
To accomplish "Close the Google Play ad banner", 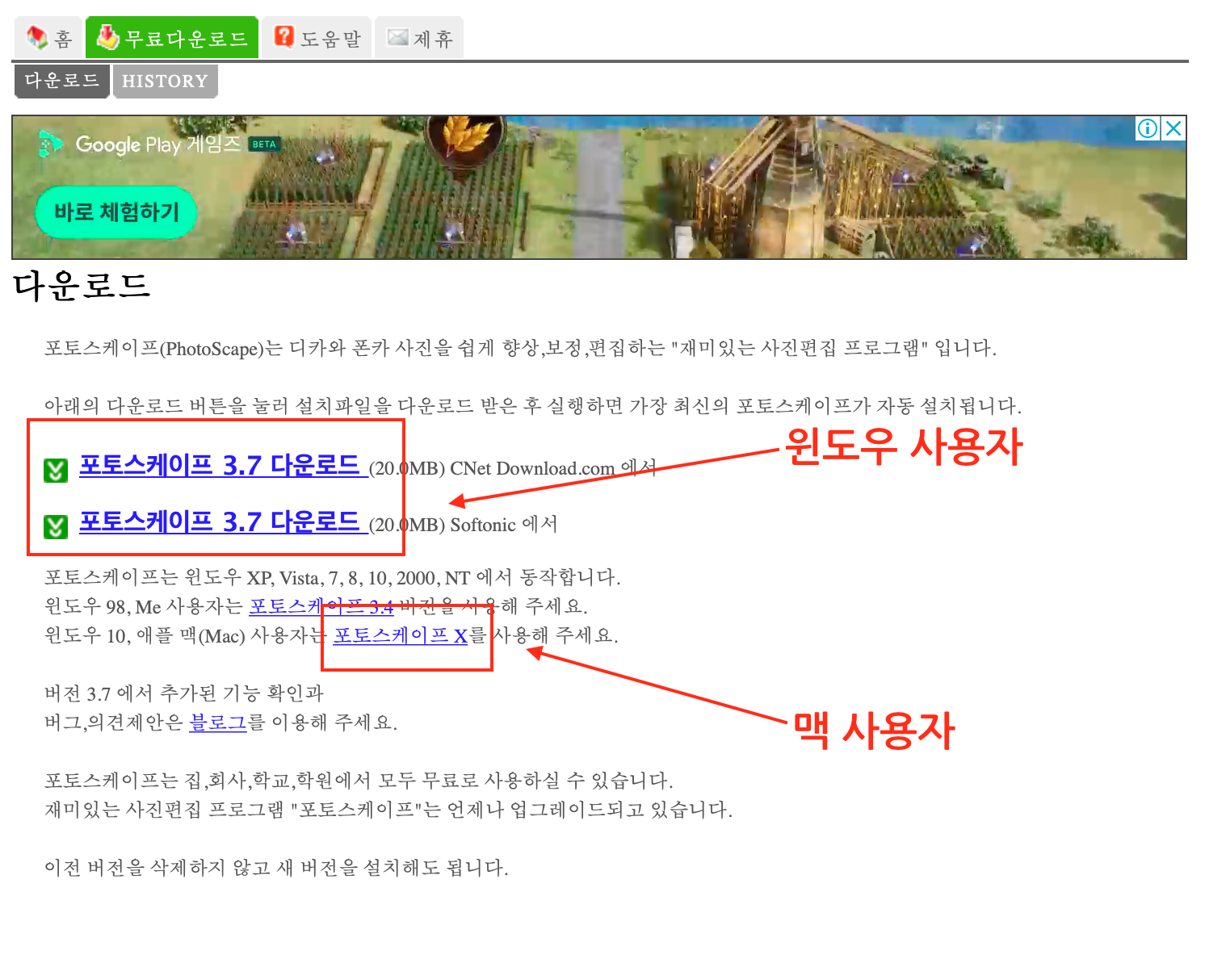I will coord(1174,128).
